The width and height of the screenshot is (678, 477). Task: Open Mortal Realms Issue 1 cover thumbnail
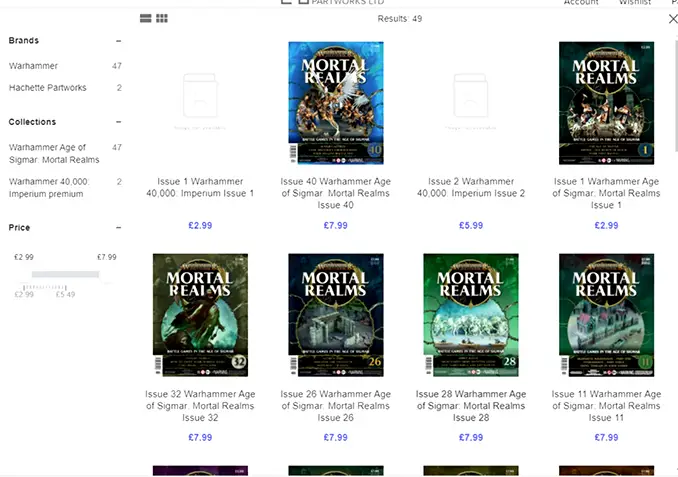pos(606,103)
